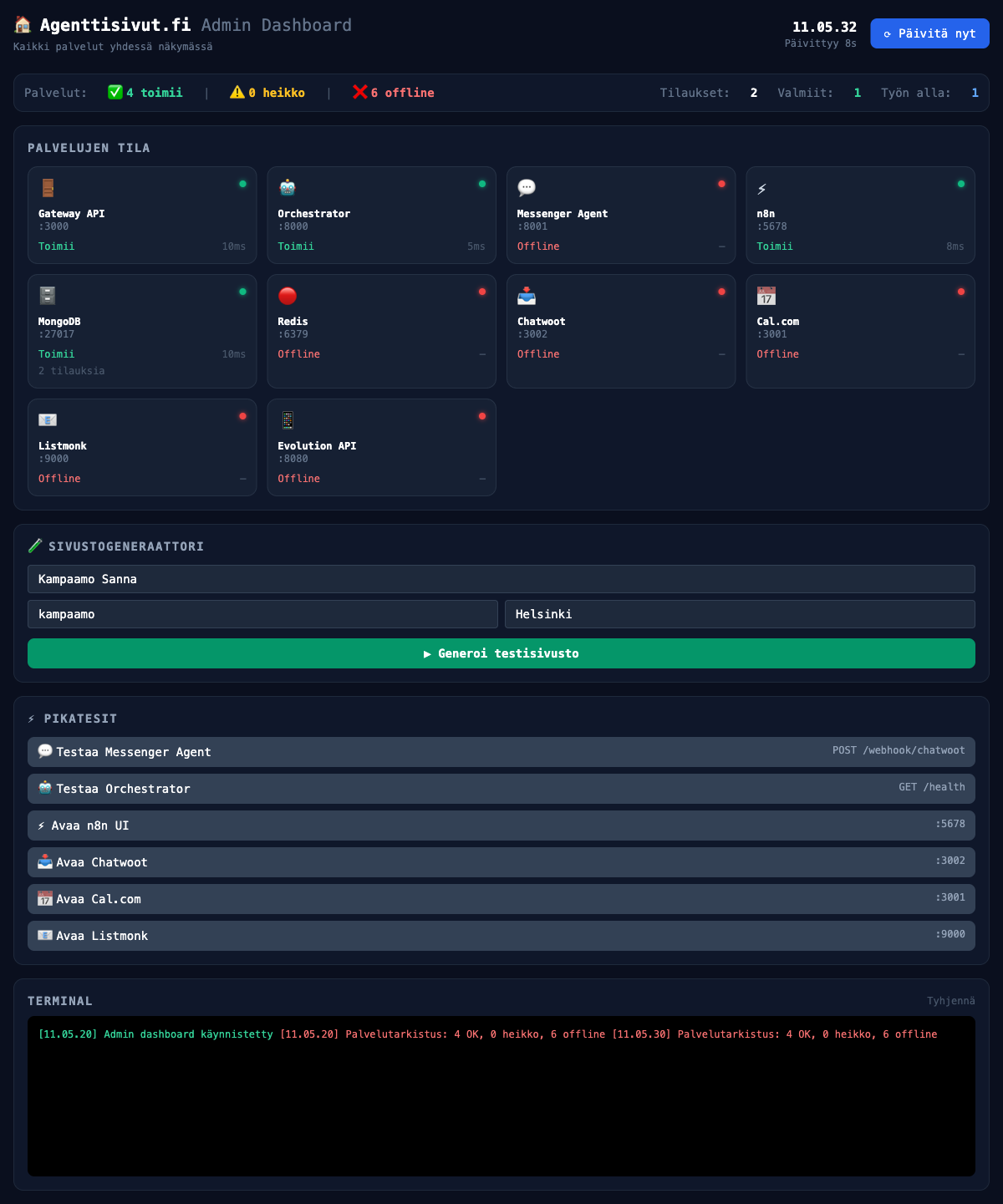Click the Tilaukset count value 2

point(754,93)
